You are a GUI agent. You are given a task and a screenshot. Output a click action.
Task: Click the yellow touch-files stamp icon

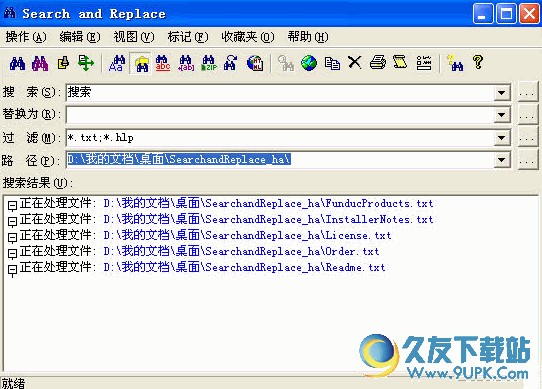coord(63,63)
